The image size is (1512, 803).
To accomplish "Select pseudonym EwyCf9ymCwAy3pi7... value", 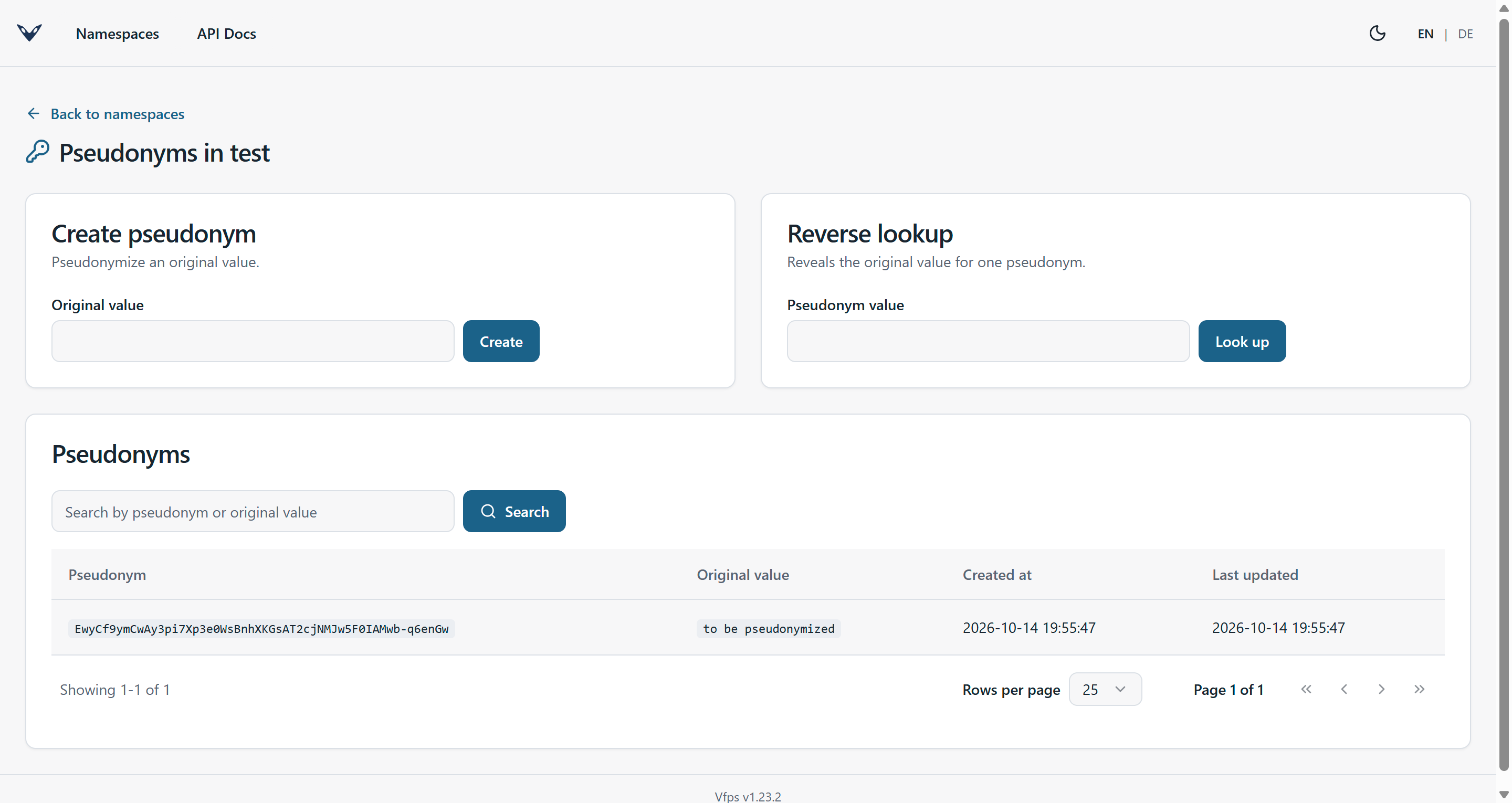I will pyautogui.click(x=261, y=629).
